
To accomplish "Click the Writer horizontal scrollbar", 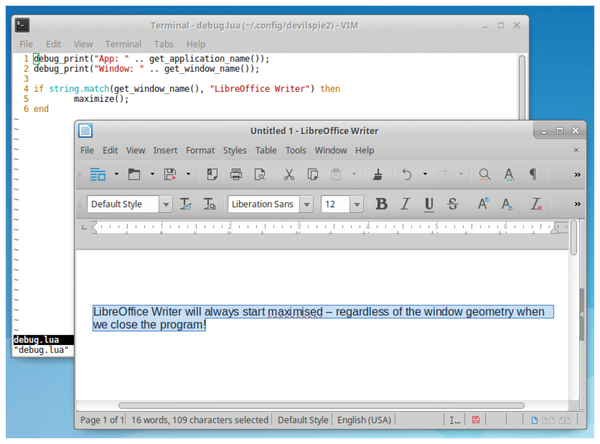I will [x=321, y=405].
